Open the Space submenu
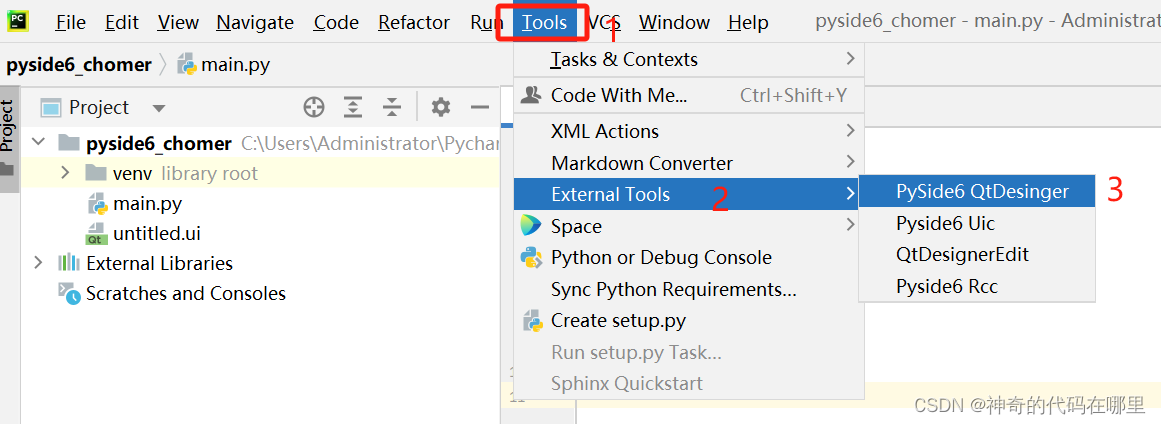1161x424 pixels. point(689,226)
